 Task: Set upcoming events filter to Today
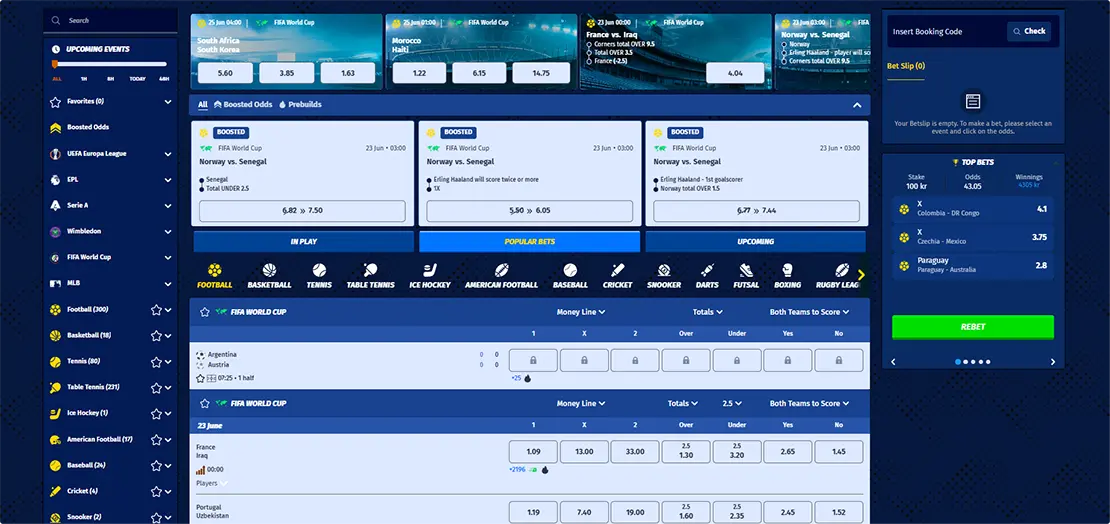click(x=137, y=79)
